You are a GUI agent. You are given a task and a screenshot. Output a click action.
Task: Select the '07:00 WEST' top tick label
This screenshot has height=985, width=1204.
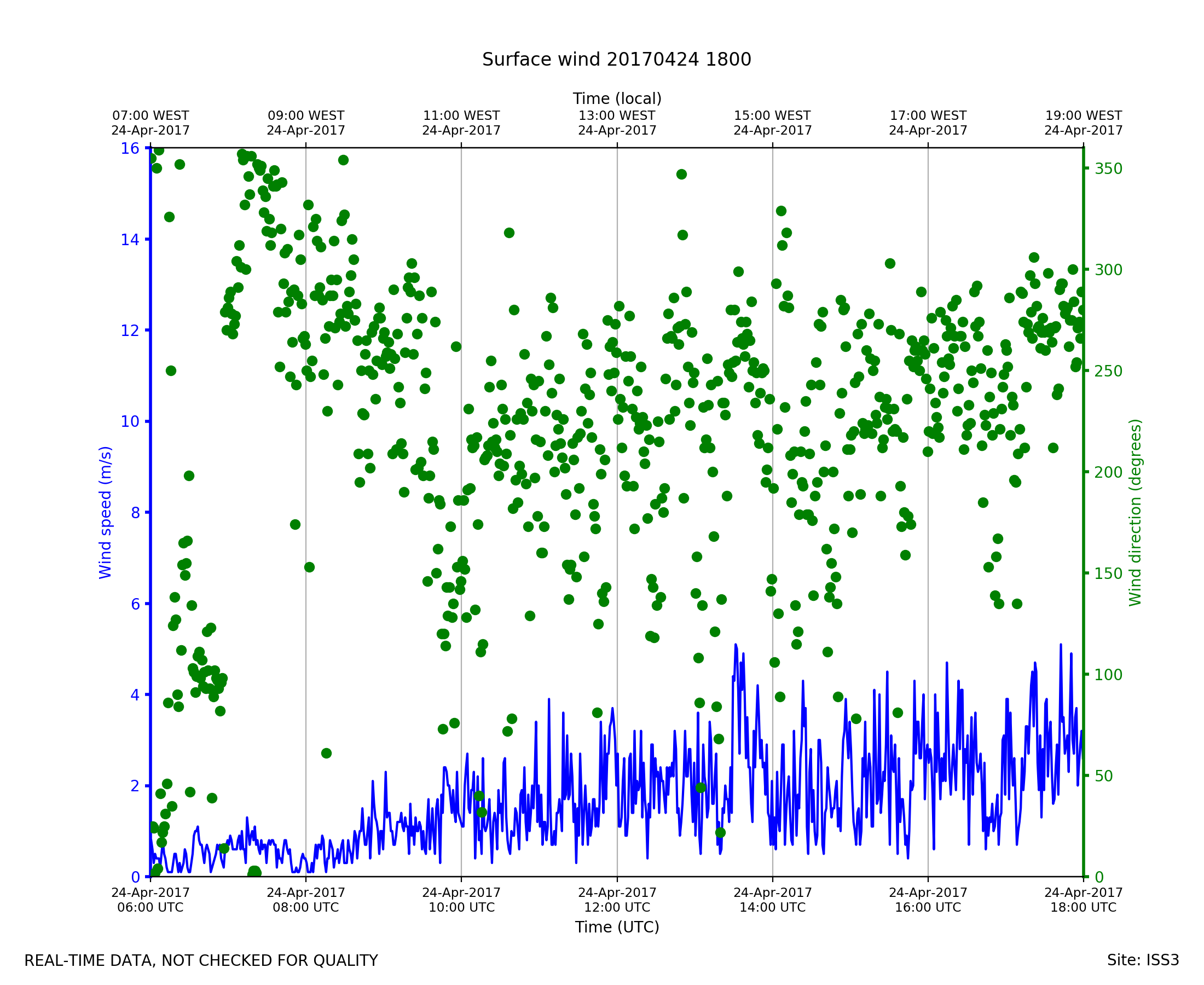[150, 116]
